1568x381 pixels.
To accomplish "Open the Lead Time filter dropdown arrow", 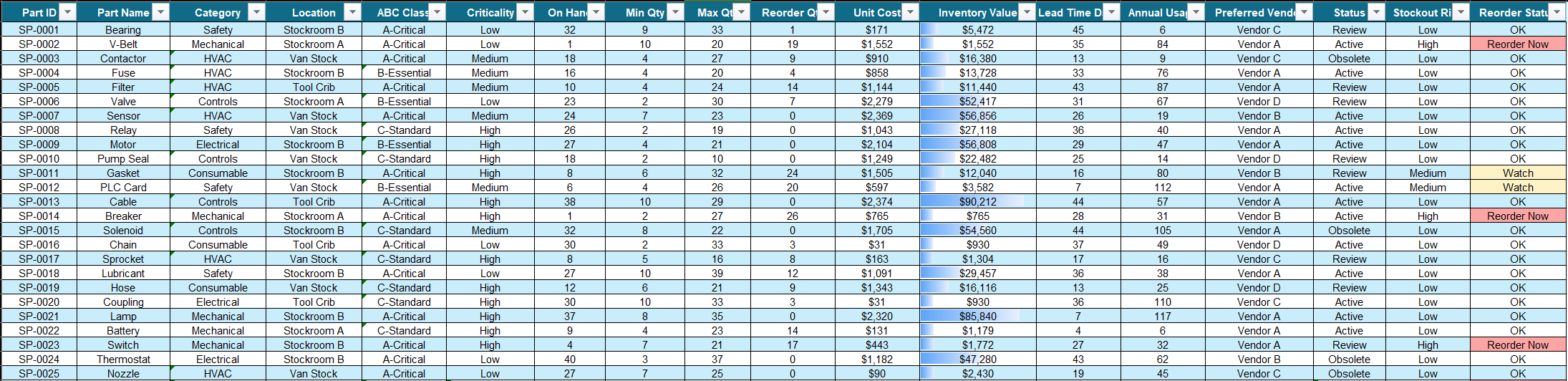I will [x=1111, y=12].
